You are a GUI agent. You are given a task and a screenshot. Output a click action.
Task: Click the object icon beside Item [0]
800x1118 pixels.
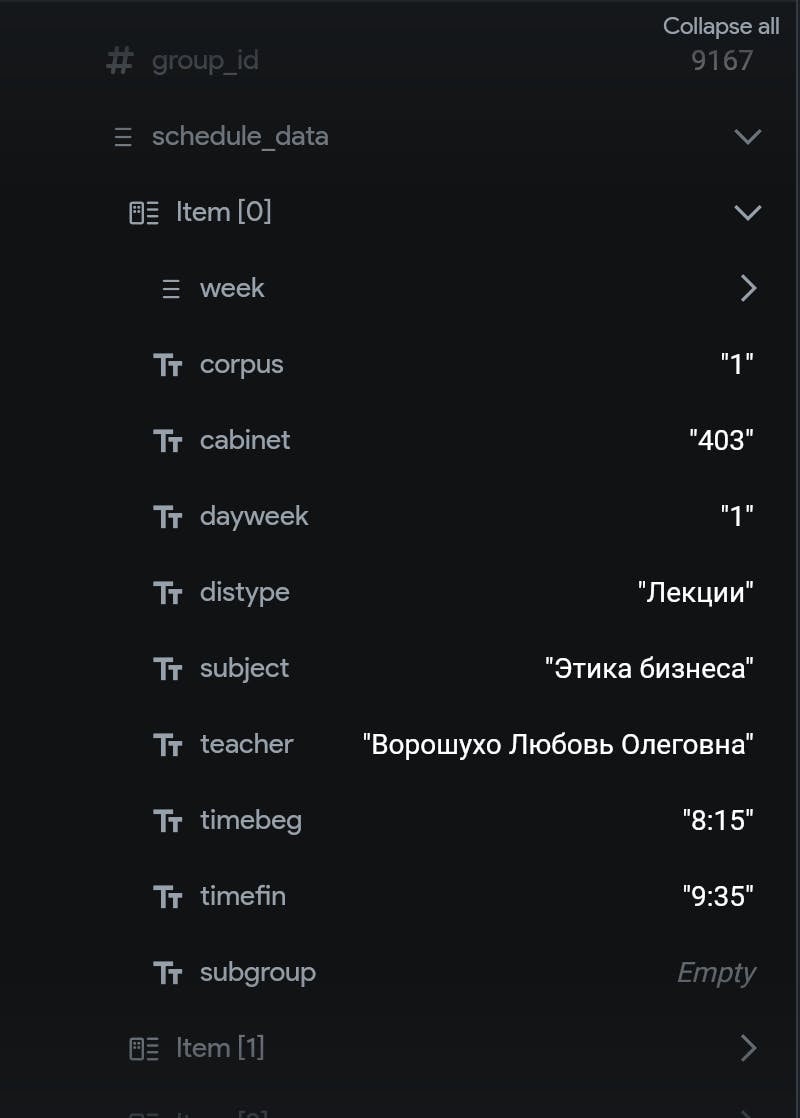(x=143, y=212)
